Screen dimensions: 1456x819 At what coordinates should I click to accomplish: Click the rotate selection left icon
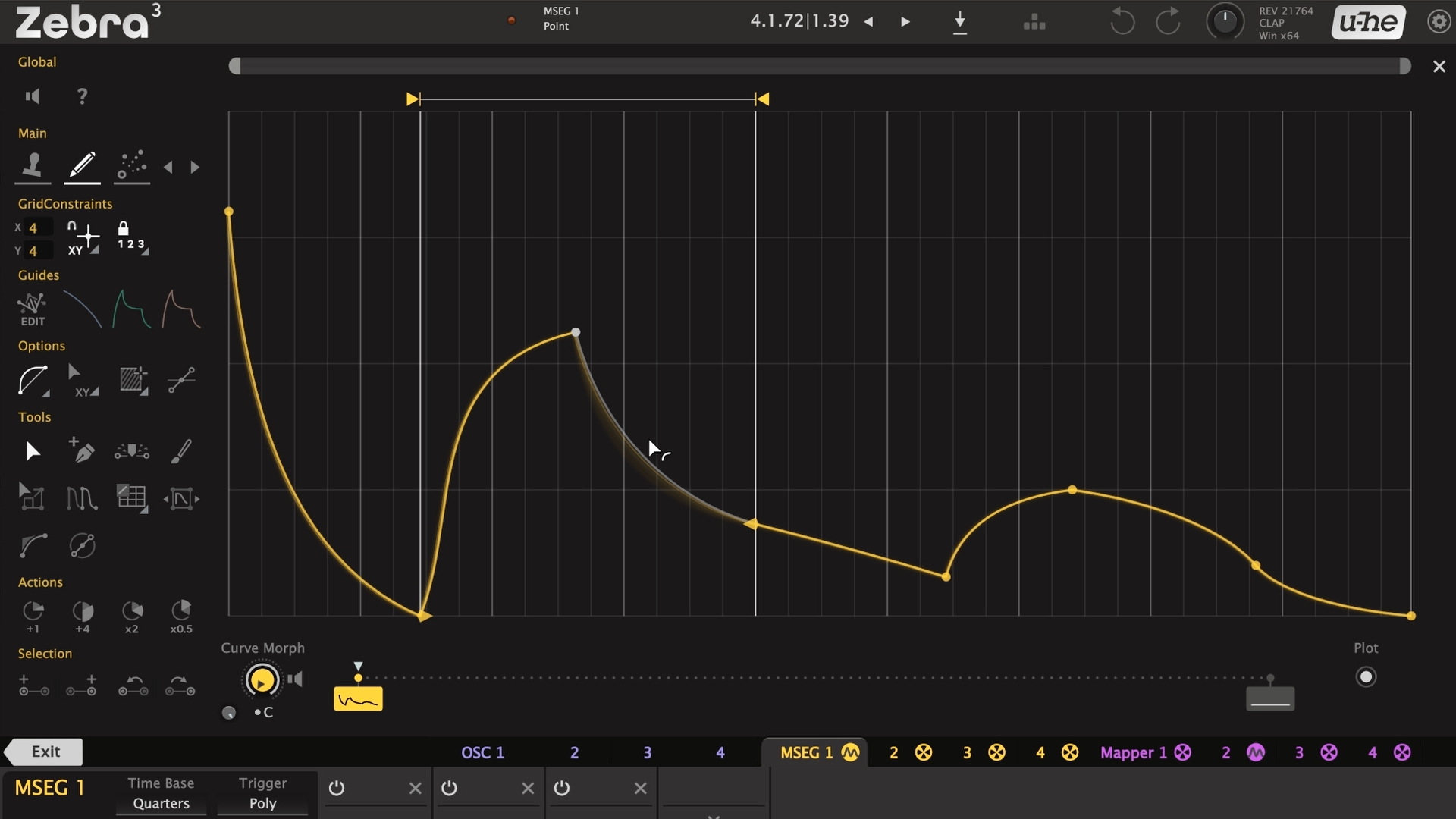click(x=133, y=686)
